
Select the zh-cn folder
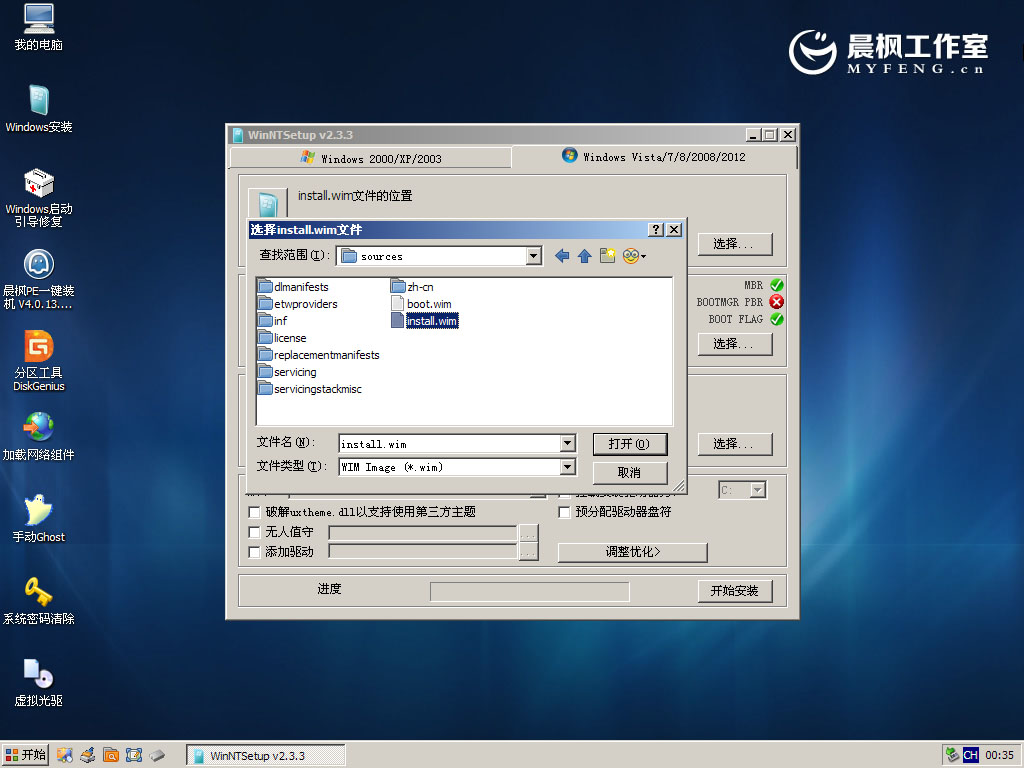(x=412, y=287)
